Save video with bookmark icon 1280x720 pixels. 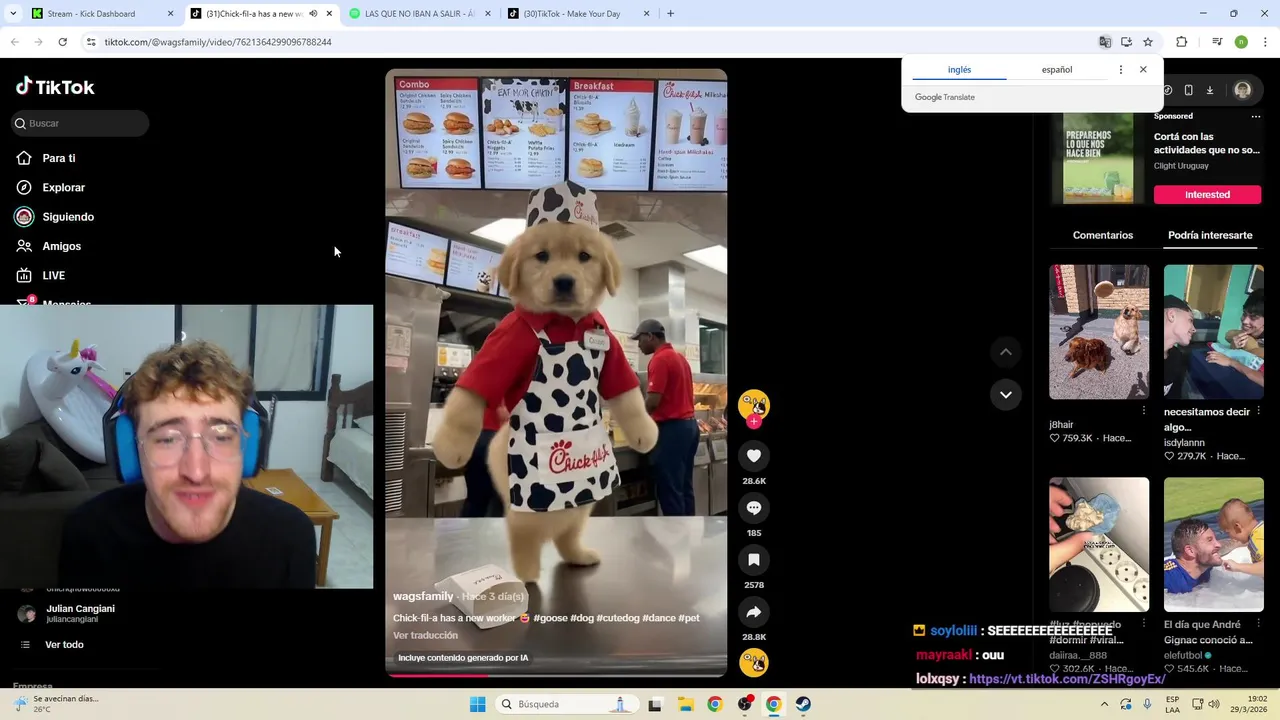tap(754, 560)
